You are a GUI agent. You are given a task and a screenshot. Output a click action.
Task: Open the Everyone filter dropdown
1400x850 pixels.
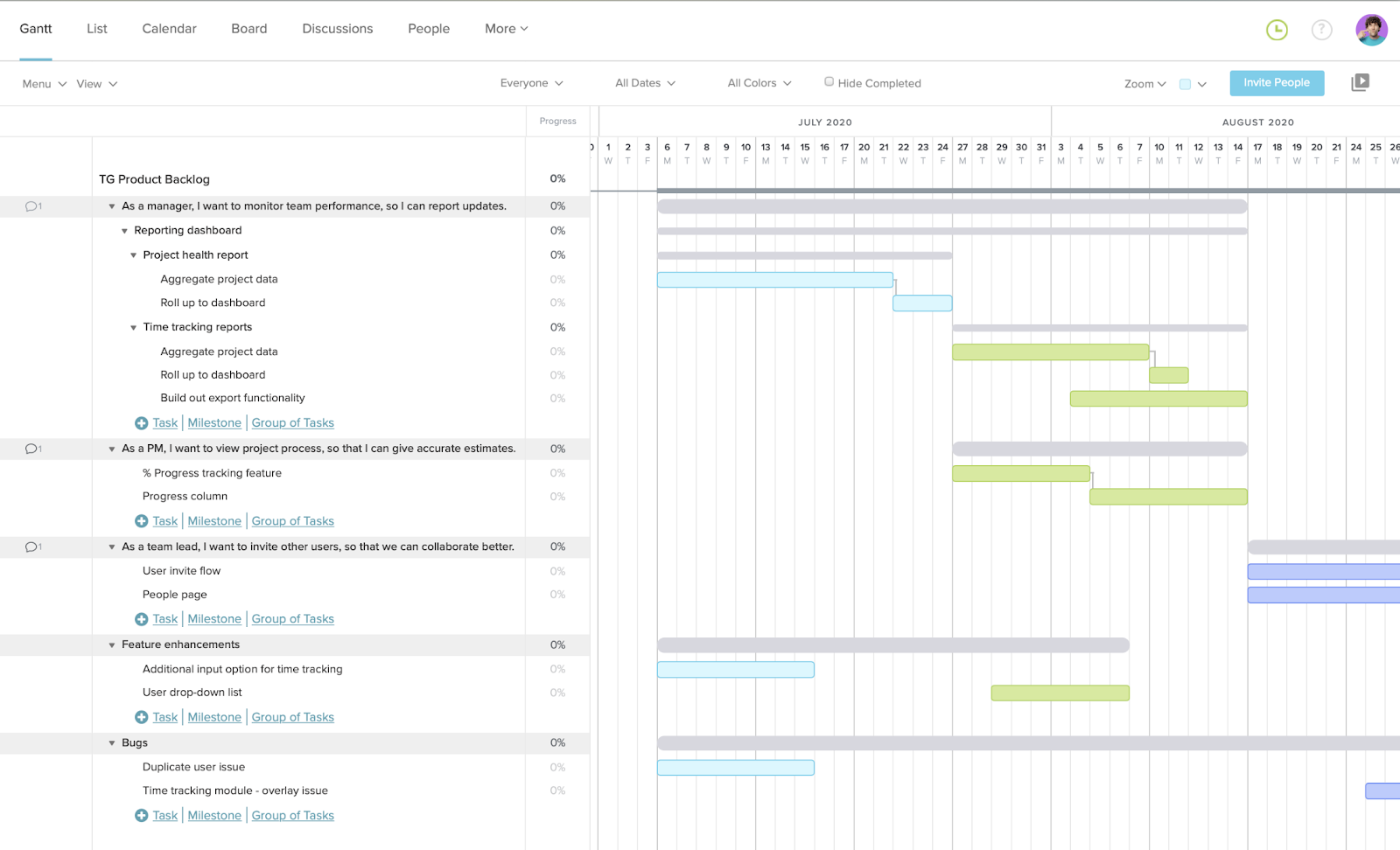tap(531, 83)
